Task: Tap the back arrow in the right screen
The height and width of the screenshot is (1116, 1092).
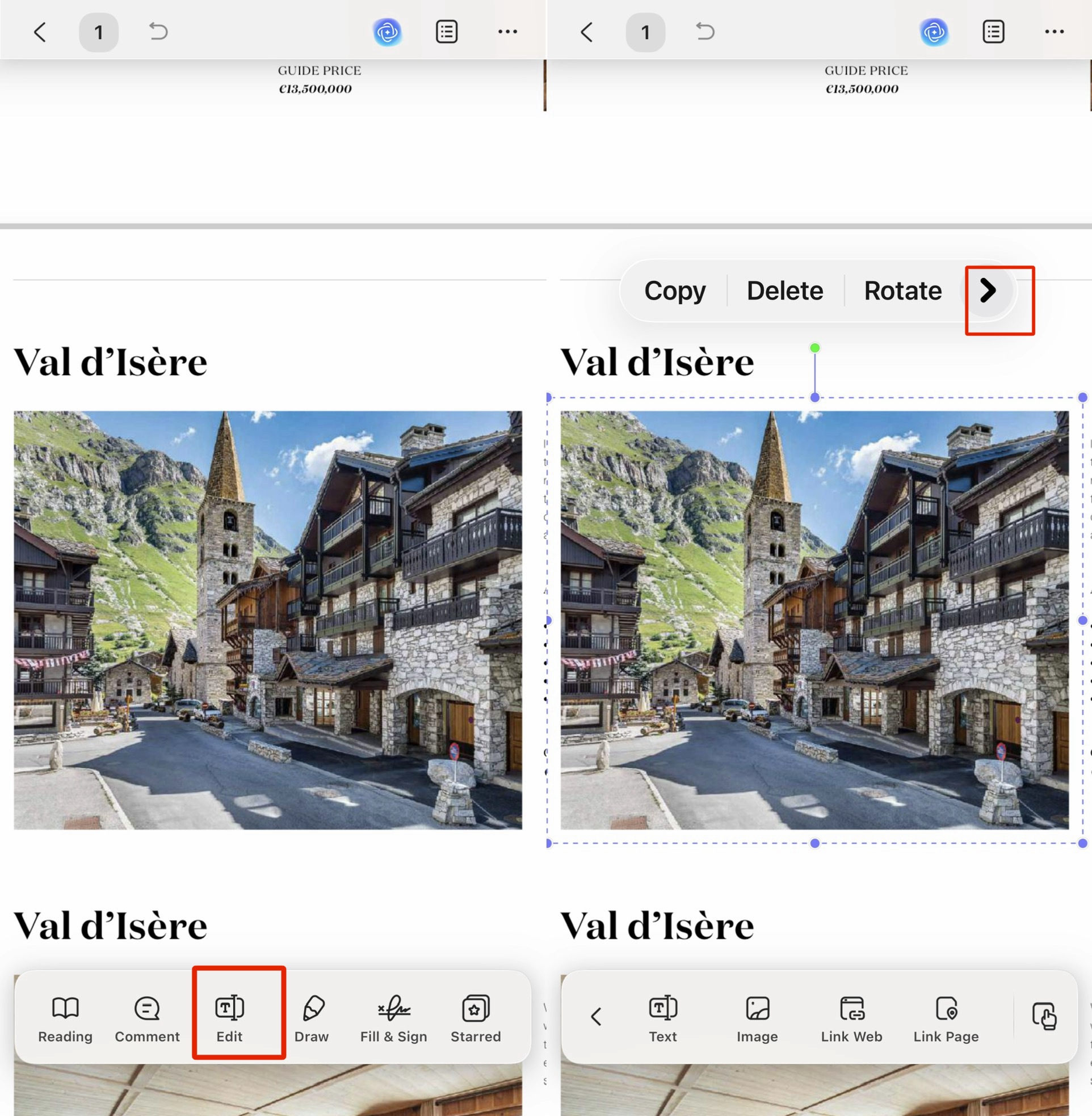Action: (586, 32)
